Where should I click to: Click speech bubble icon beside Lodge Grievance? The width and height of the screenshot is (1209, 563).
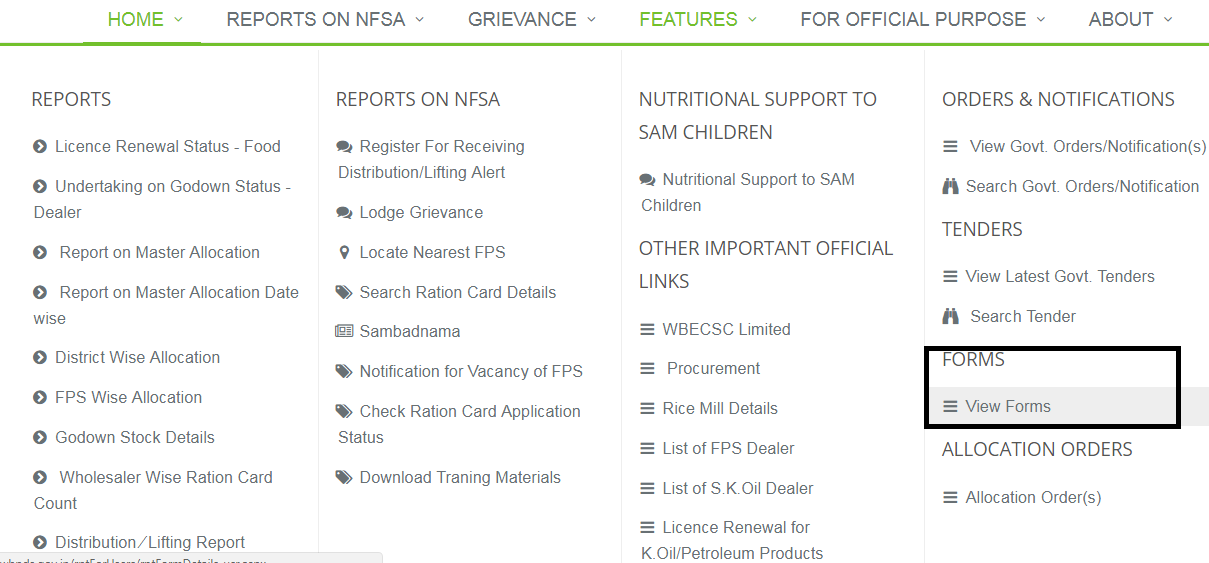[x=345, y=213]
